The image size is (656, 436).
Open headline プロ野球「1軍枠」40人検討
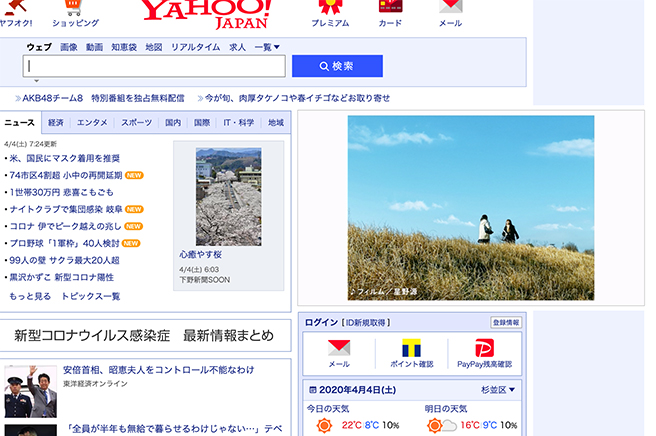pos(64,244)
